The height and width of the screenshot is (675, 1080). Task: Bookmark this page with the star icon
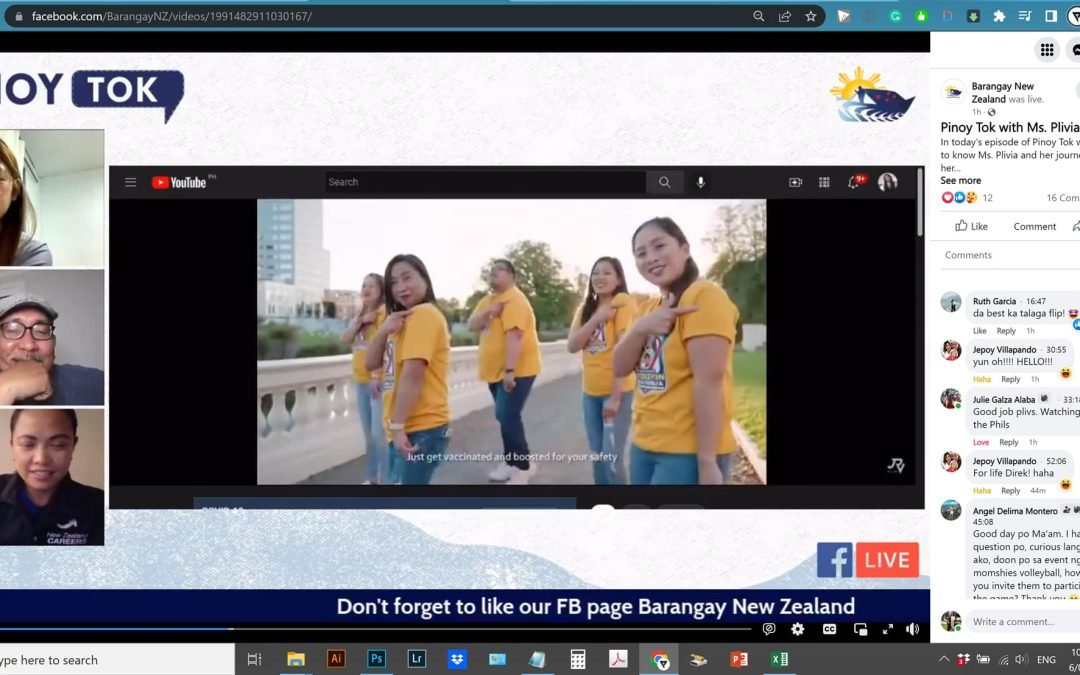click(810, 16)
